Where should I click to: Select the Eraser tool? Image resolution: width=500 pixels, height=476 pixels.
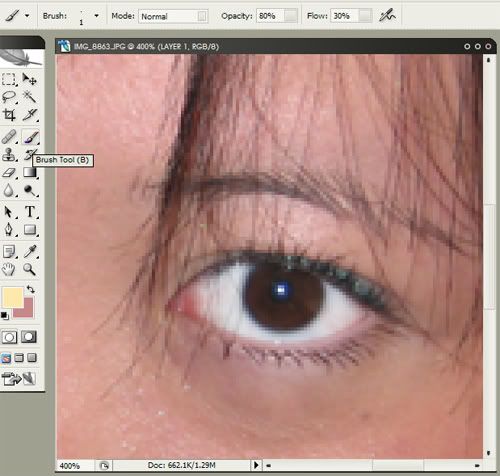pos(9,173)
